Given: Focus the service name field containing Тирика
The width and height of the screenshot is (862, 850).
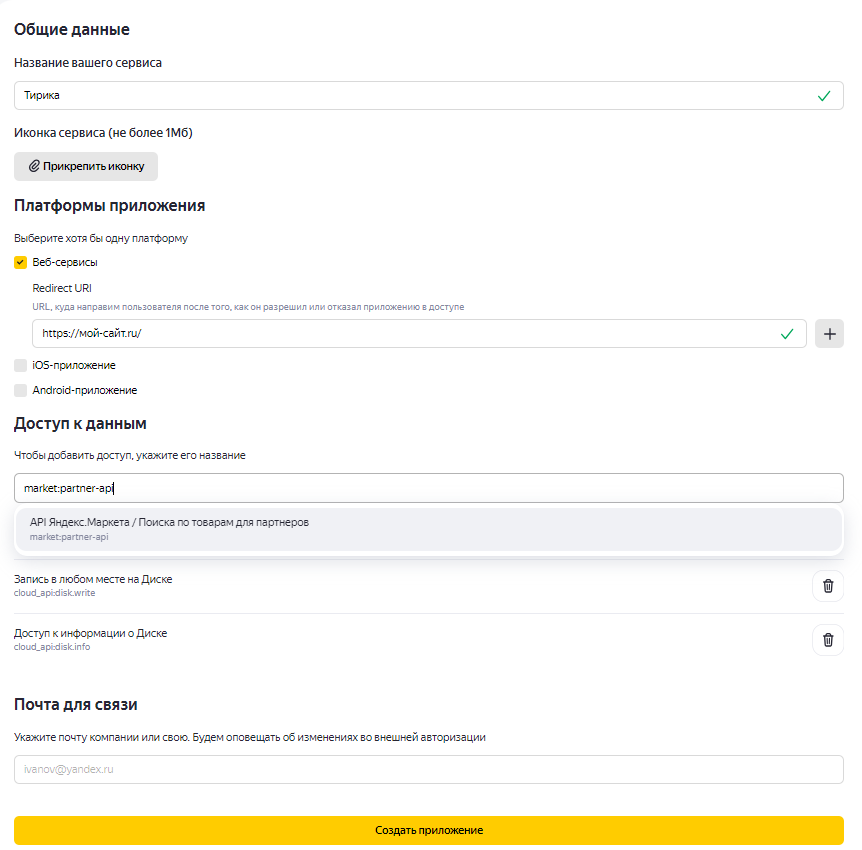Looking at the screenshot, I should pos(429,96).
